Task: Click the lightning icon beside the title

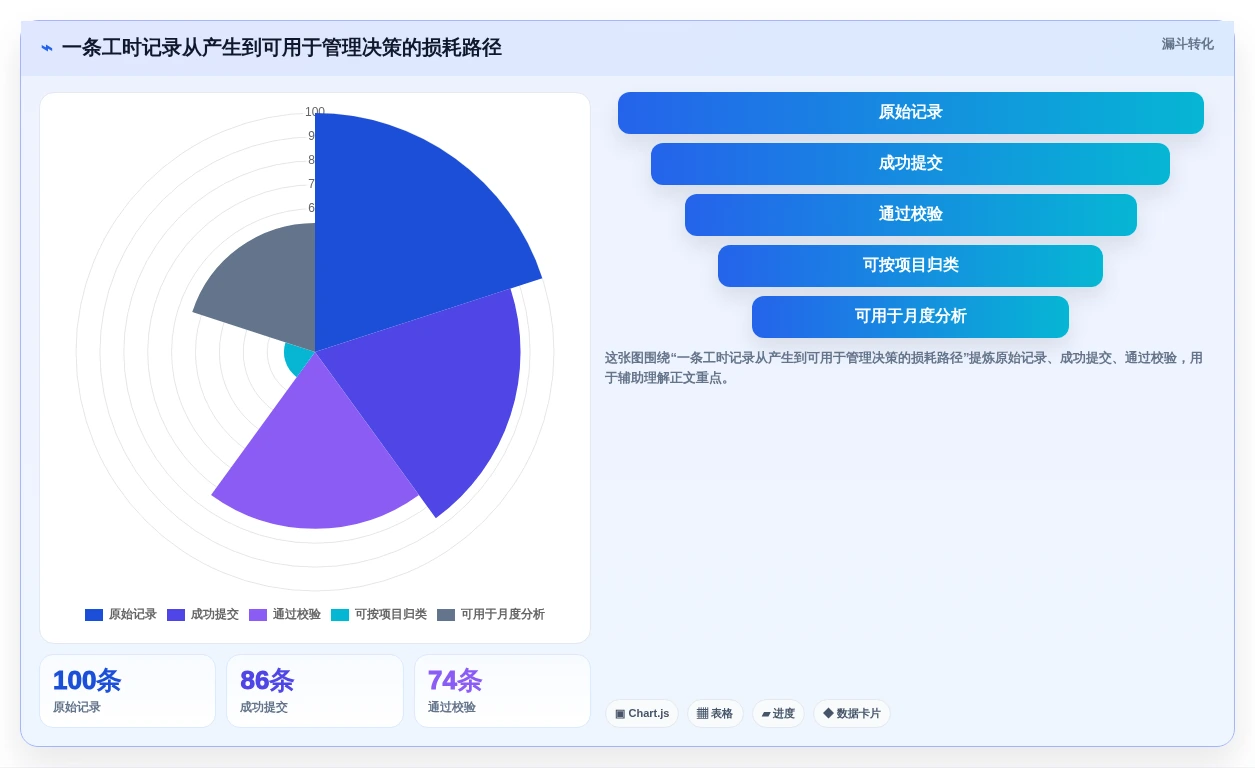Action: coord(47,48)
